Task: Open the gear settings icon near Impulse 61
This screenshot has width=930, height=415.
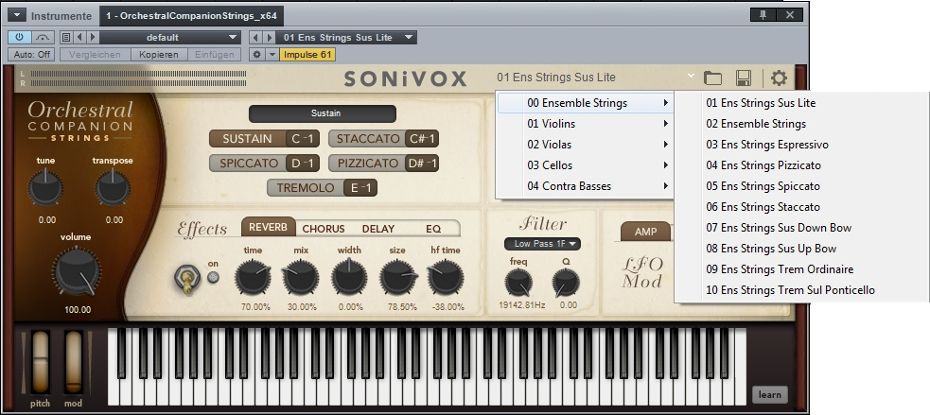Action: pos(257,55)
